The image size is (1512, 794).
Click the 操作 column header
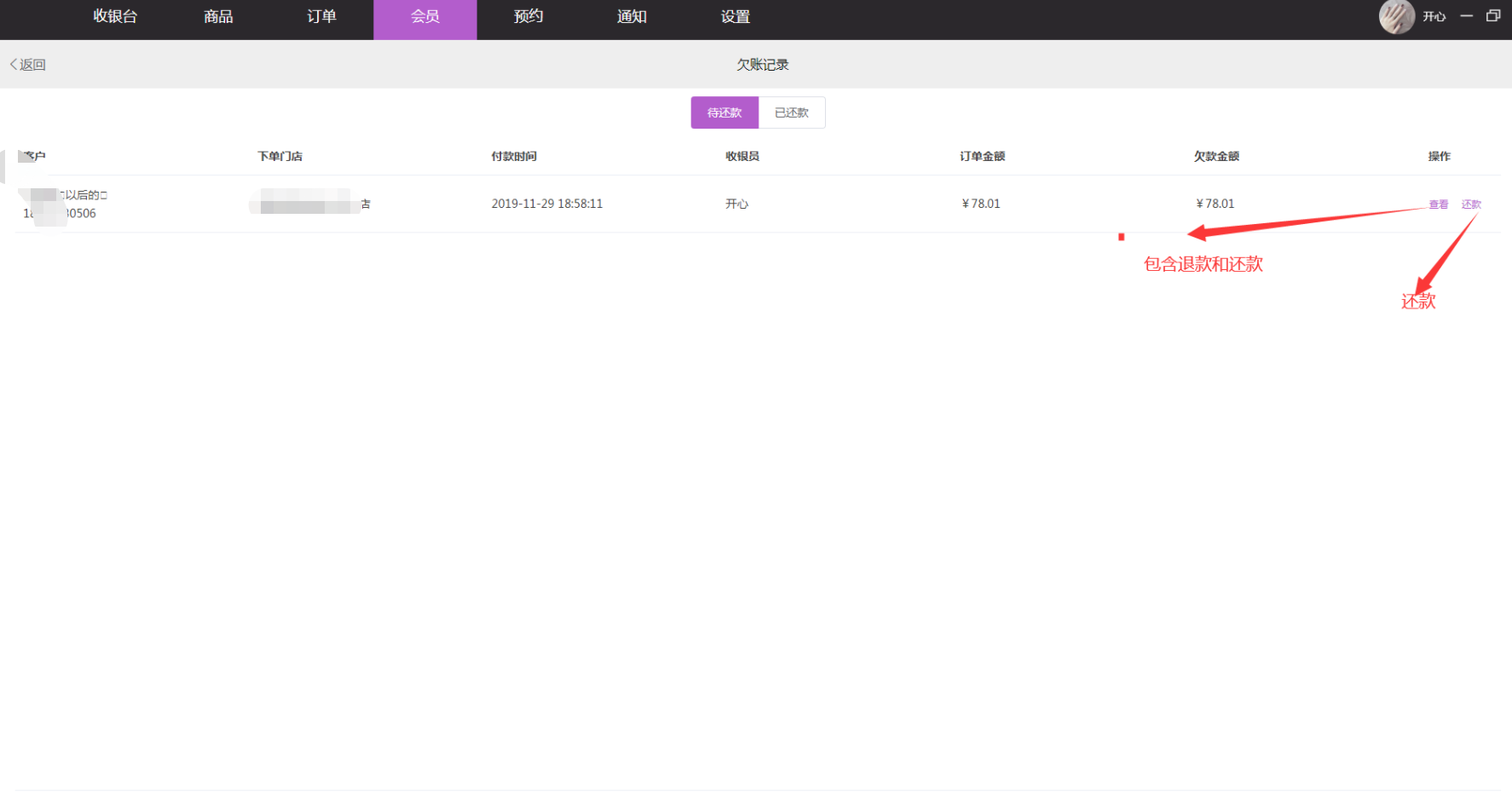[1440, 156]
